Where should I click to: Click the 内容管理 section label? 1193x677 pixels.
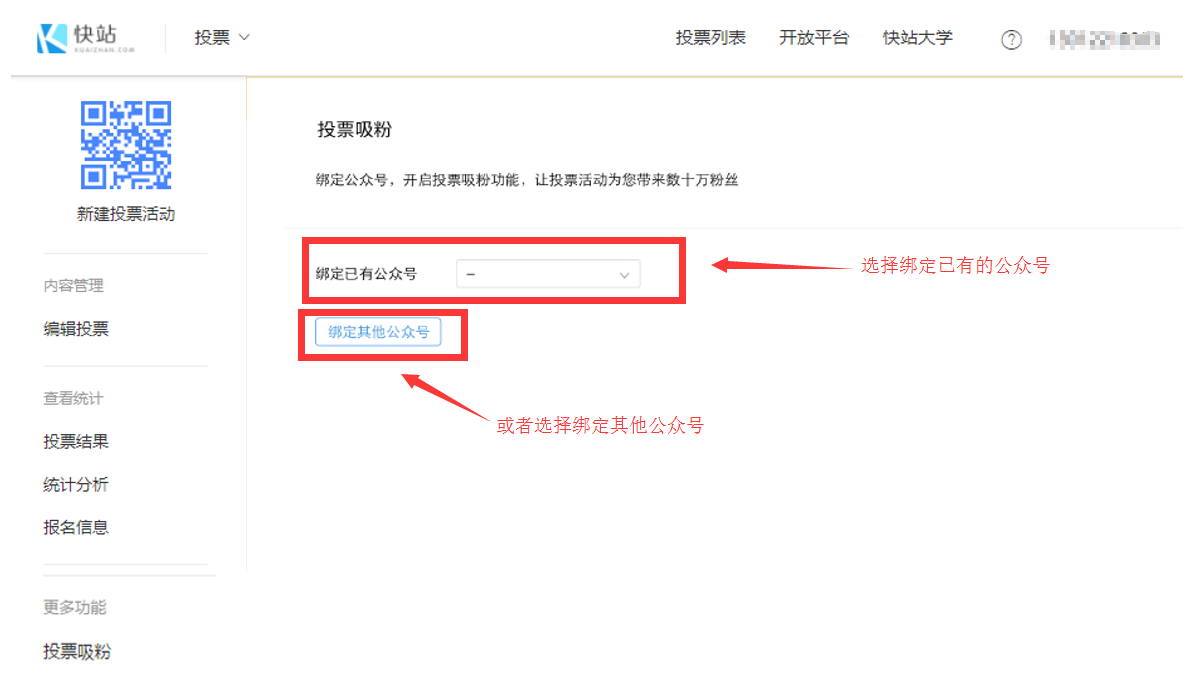[73, 286]
